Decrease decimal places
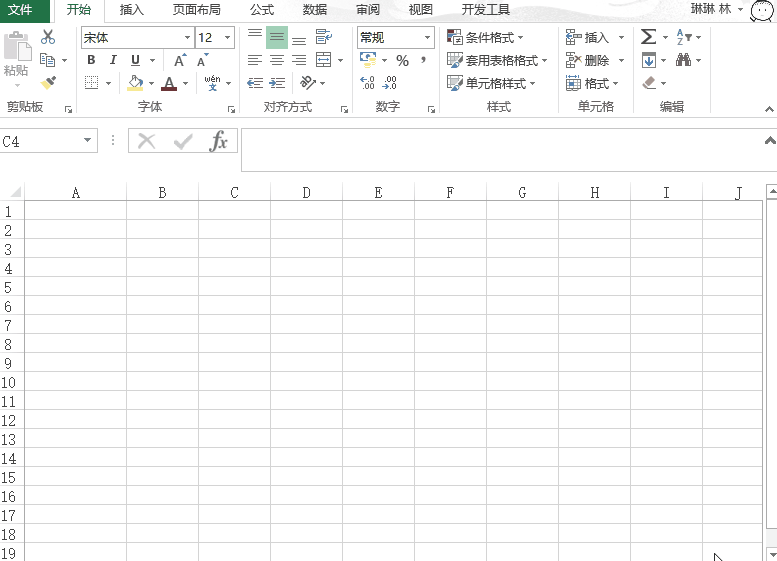777x561 pixels. point(389,83)
